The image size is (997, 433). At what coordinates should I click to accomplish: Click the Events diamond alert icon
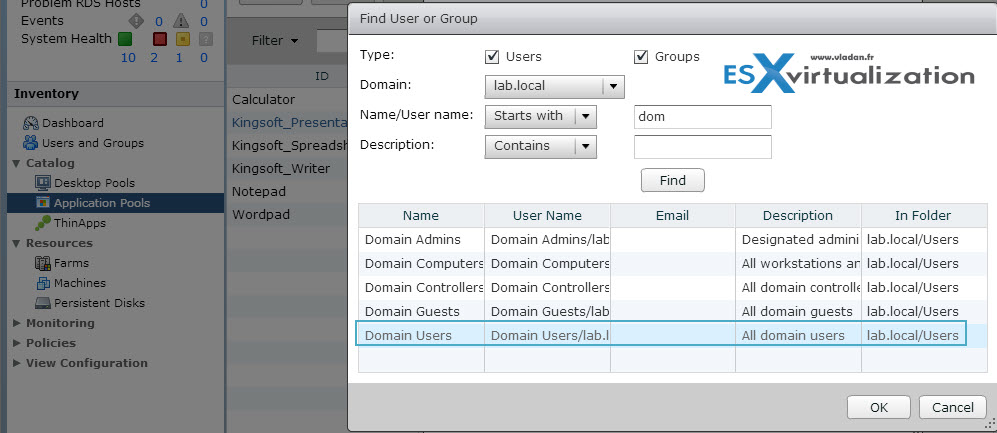pos(137,21)
